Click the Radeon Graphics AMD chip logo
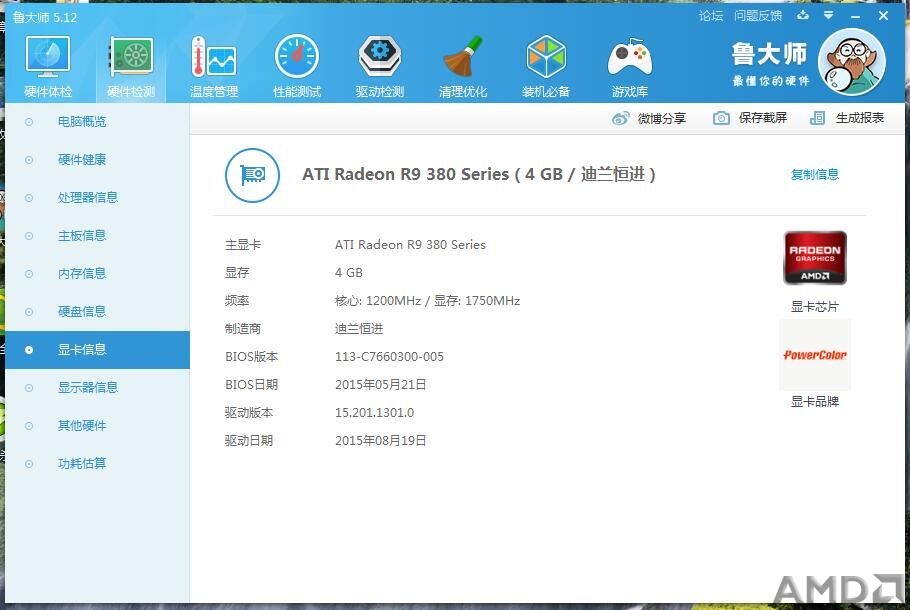 [815, 258]
